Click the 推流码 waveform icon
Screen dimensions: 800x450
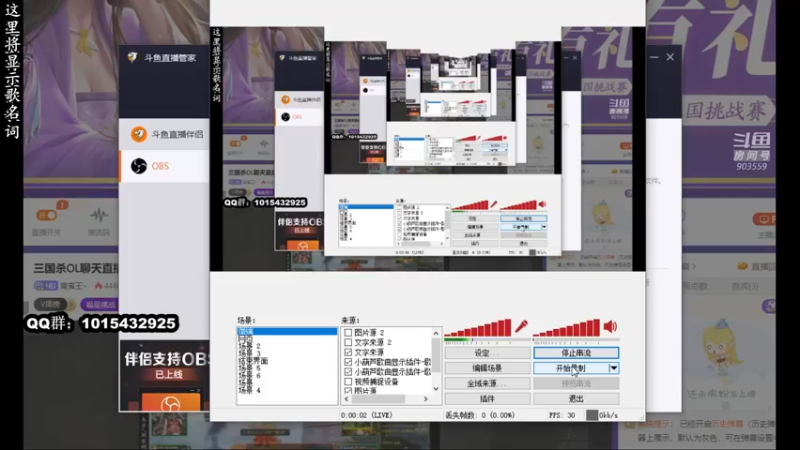99,215
